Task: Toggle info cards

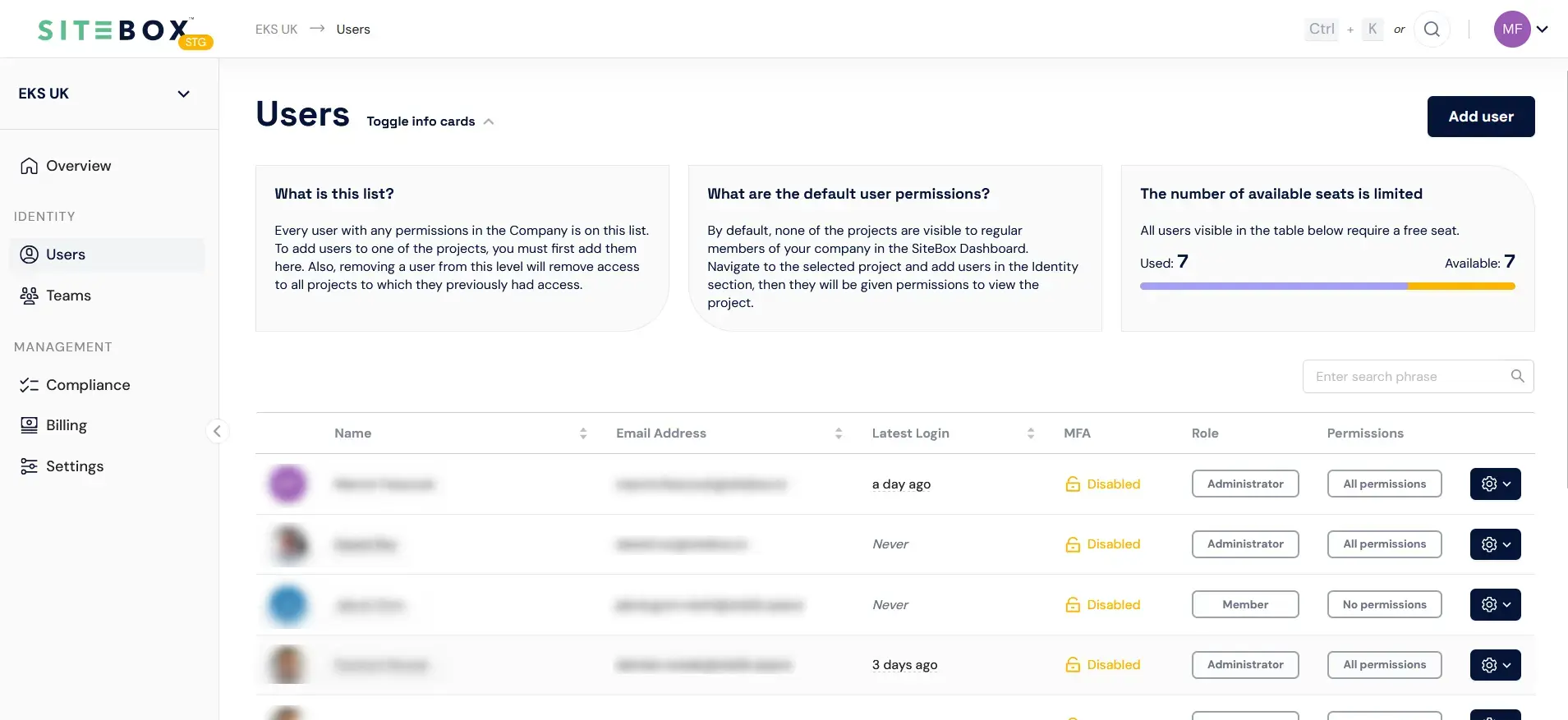Action: 430,122
